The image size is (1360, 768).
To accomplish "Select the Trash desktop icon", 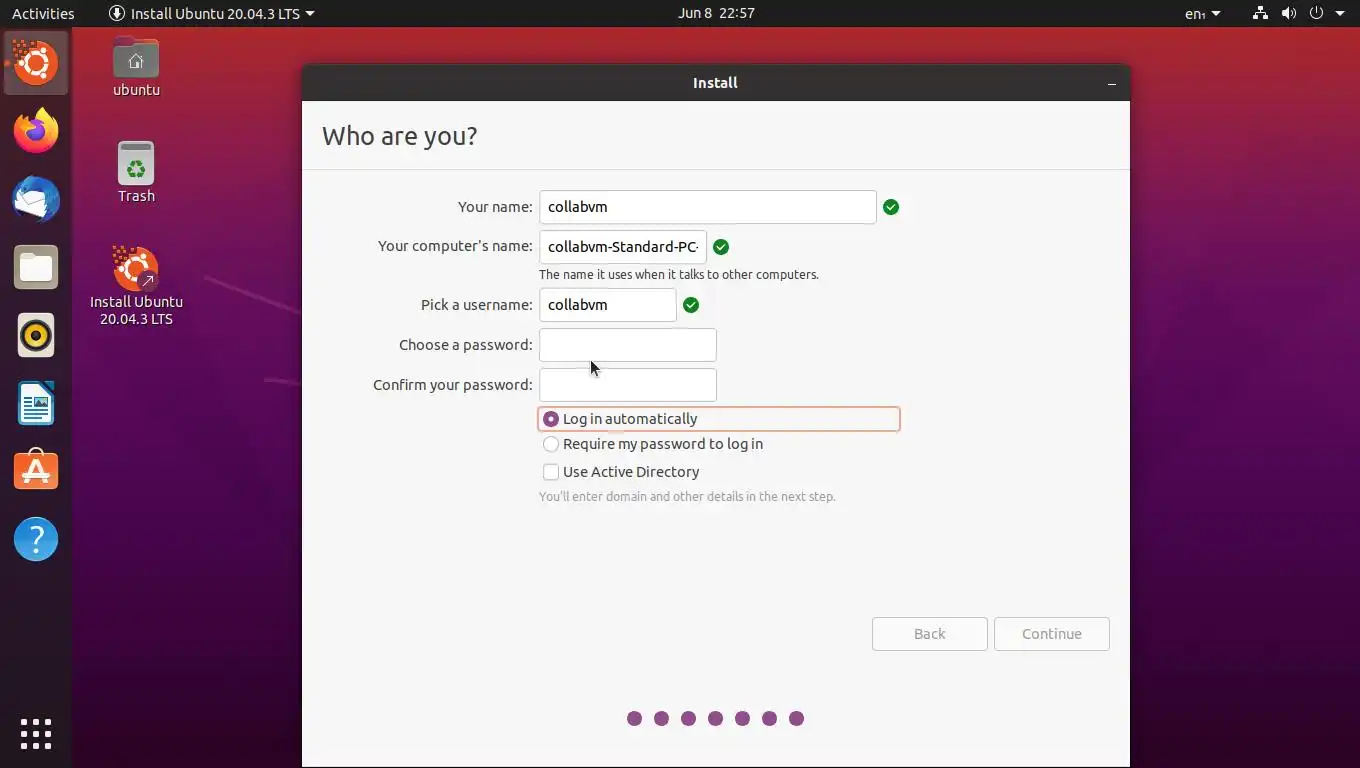I will tap(136, 173).
